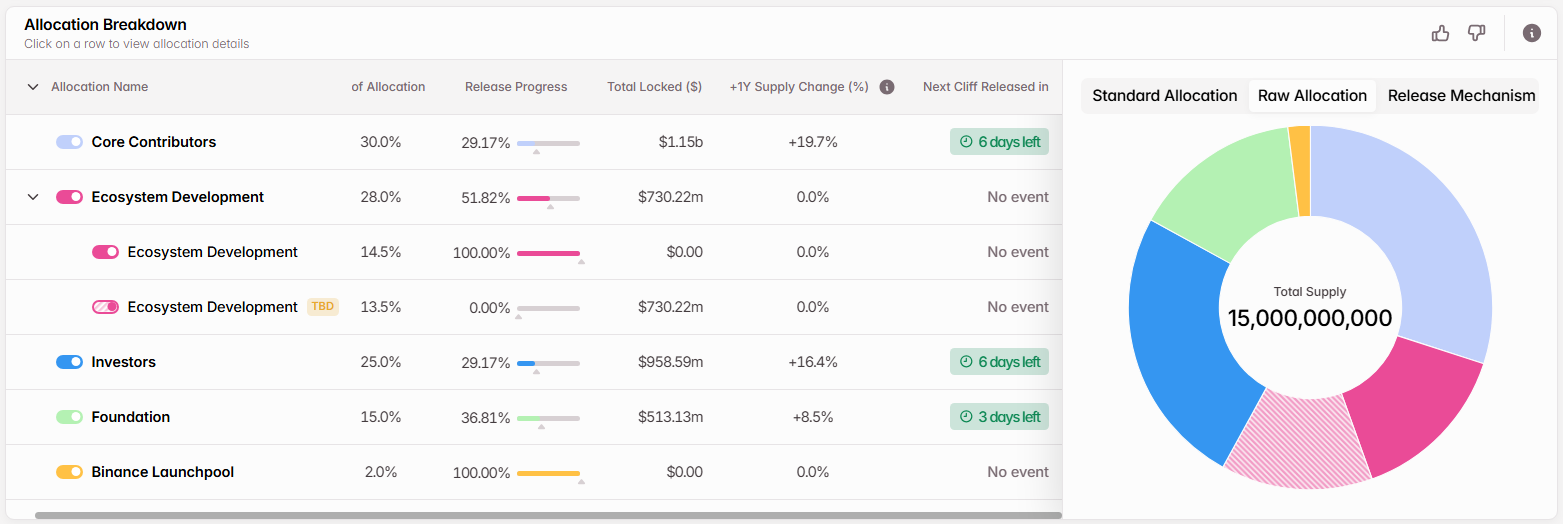Click the Investors row clock icon

coord(966,362)
